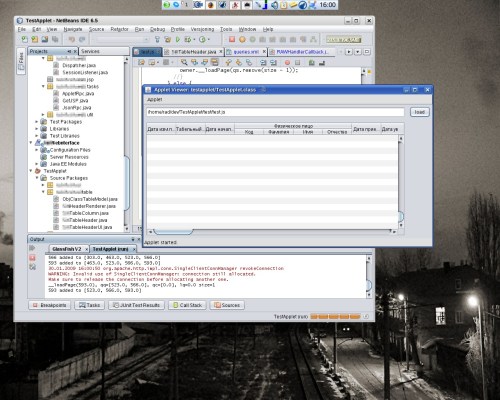Click the Clean and Build broom icon
This screenshot has width=500, height=400.
click(167, 39)
